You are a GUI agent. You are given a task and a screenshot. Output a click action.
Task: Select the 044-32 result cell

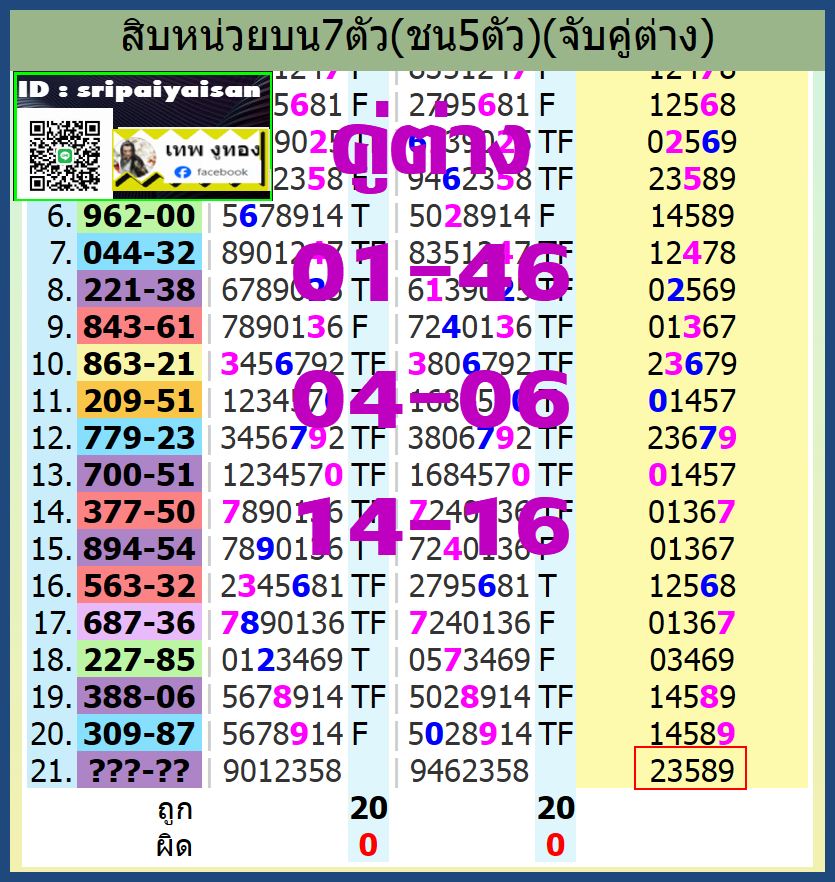click(140, 253)
